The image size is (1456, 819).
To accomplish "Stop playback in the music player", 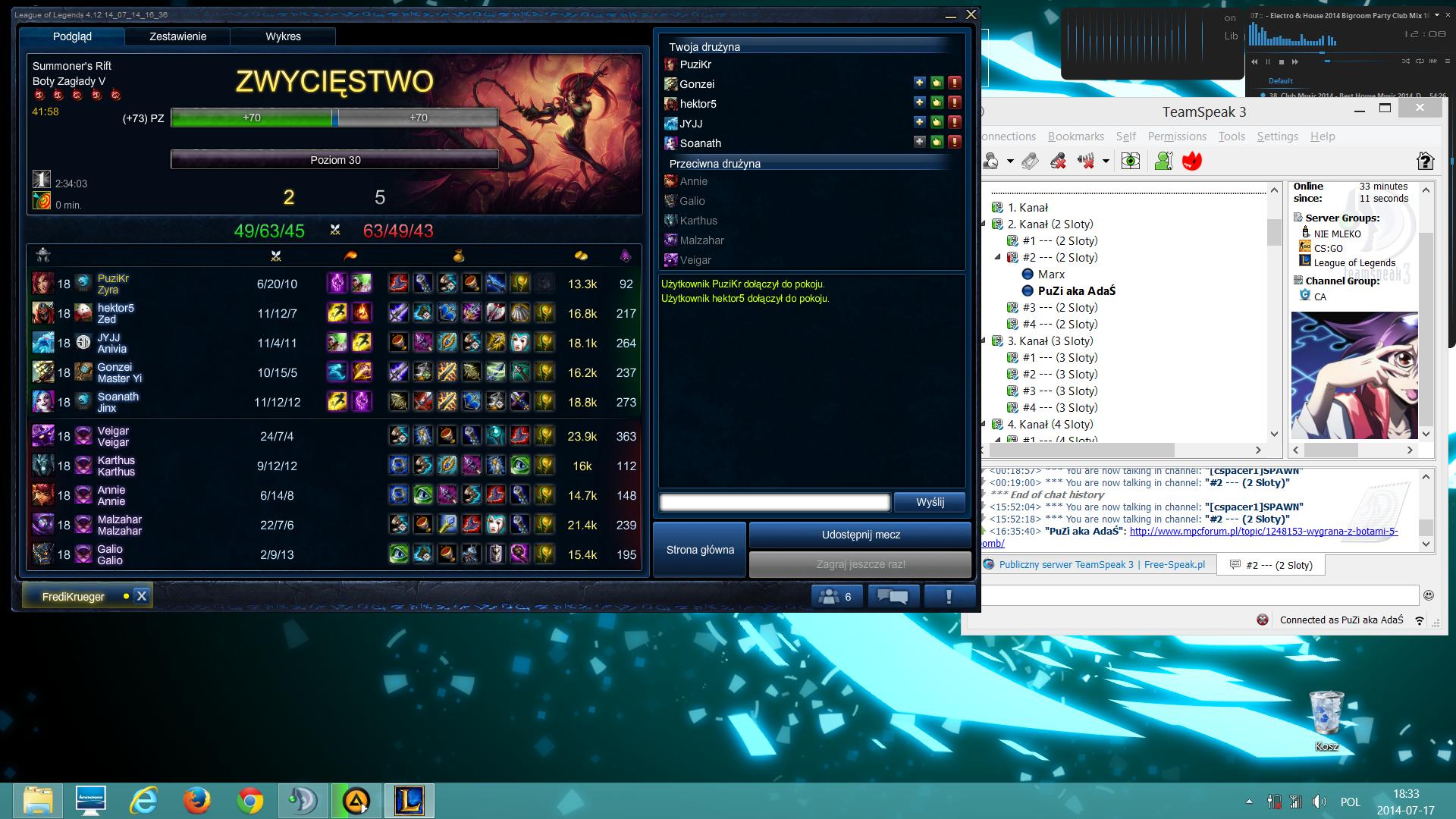I will [1282, 62].
